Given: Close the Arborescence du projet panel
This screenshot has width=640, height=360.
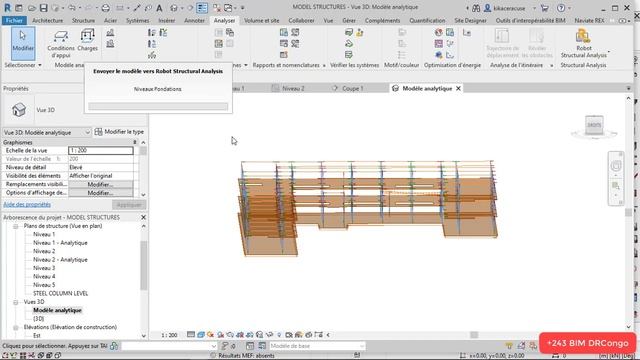Looking at the screenshot, I should [143, 217].
